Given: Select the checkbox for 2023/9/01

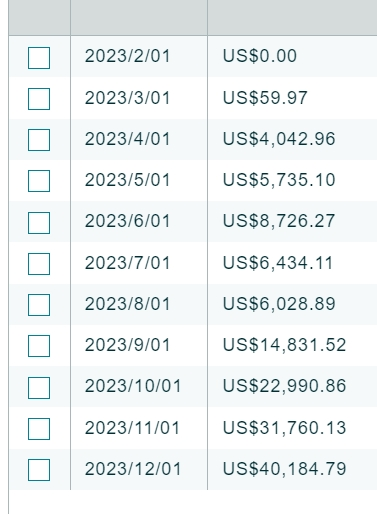Looking at the screenshot, I should 39,346.
